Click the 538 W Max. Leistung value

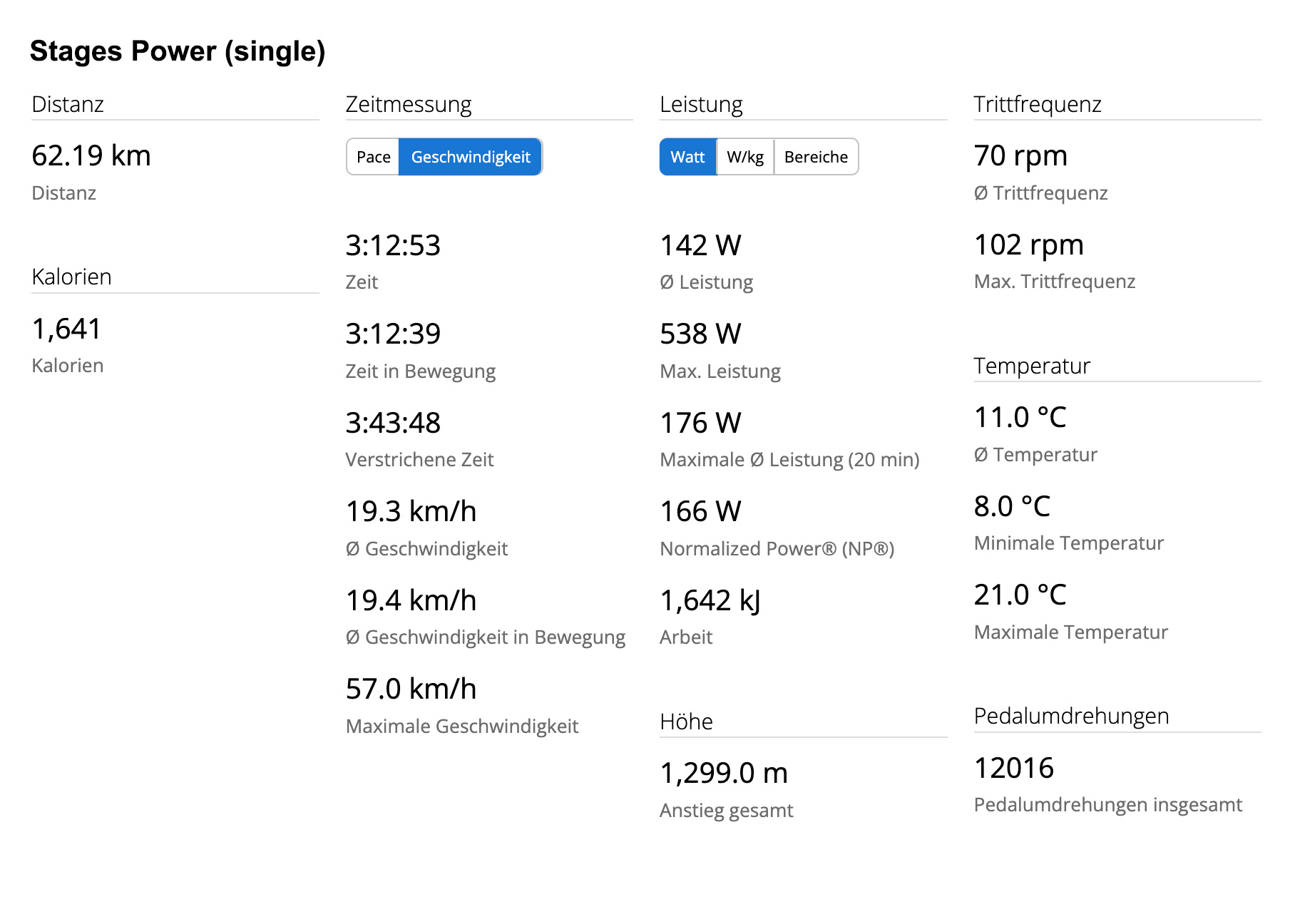click(x=701, y=334)
